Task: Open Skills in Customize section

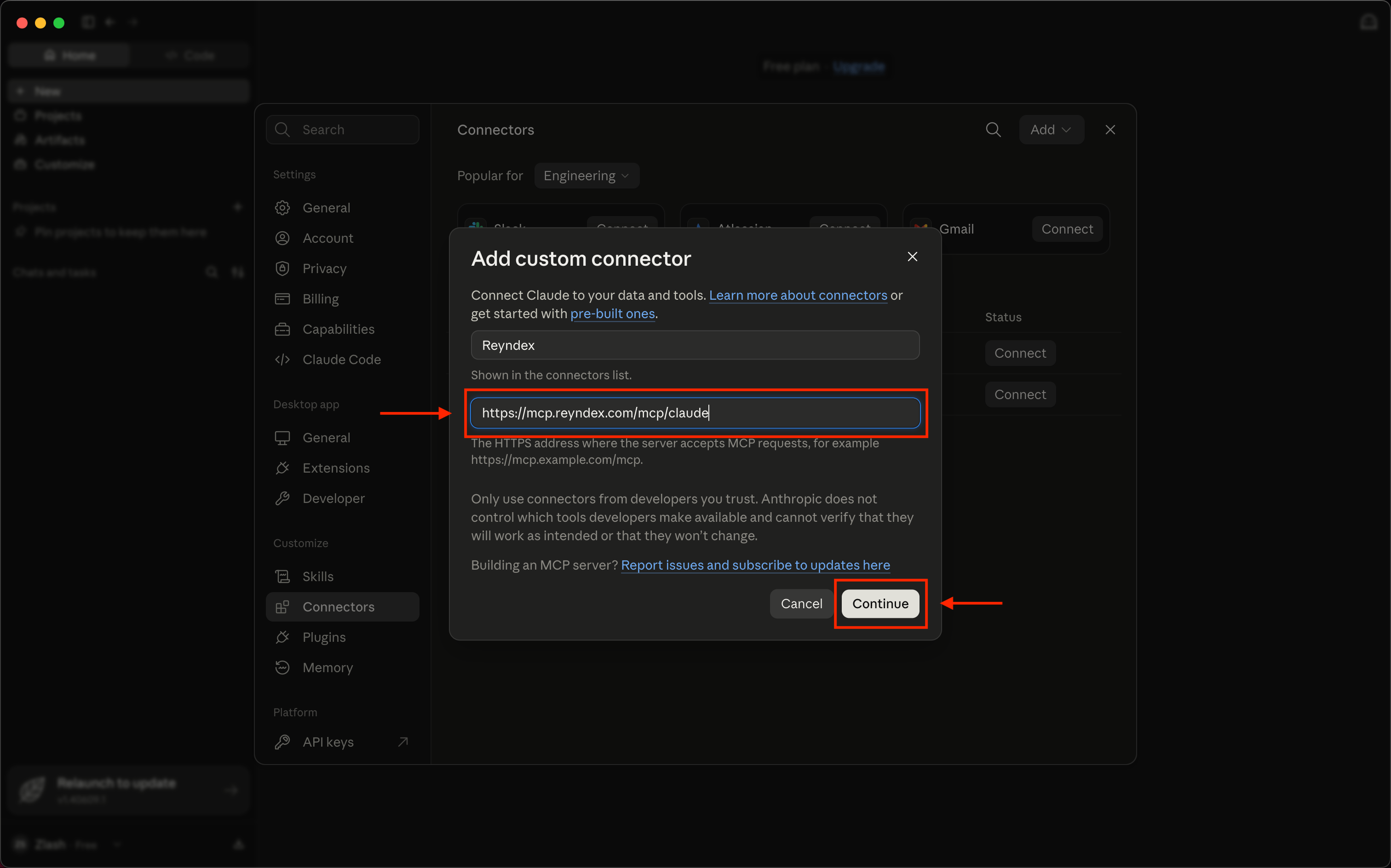Action: tap(342, 577)
